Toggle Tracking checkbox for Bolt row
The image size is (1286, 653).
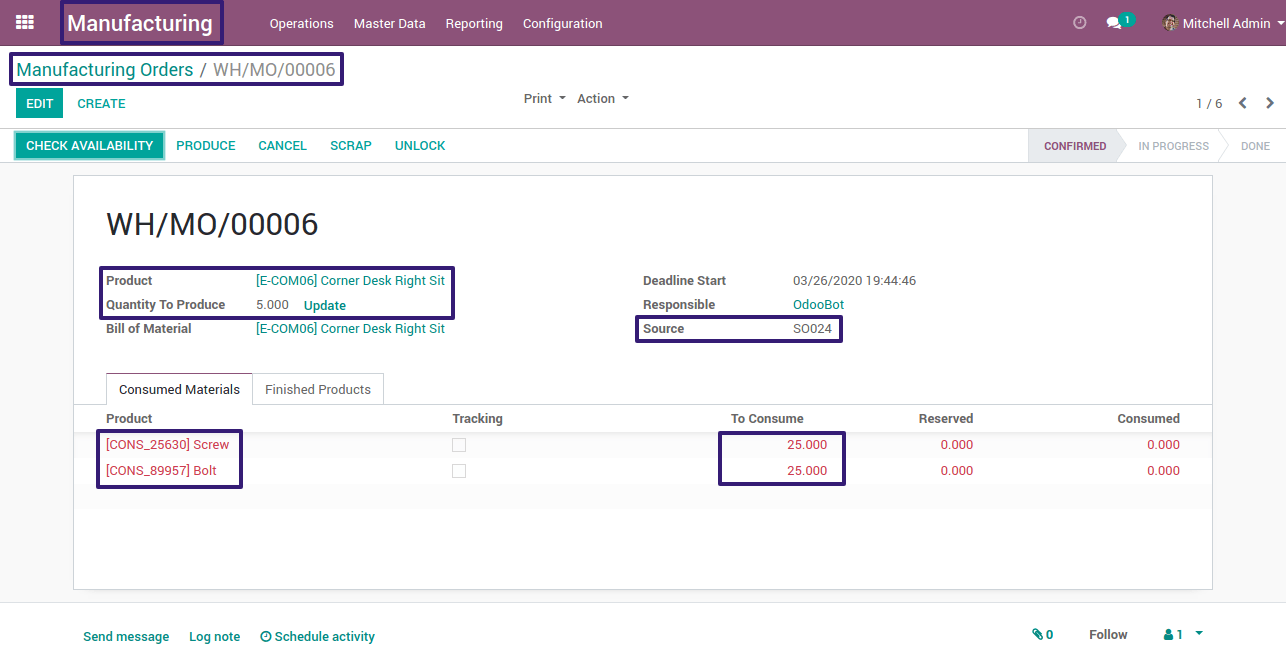click(459, 471)
